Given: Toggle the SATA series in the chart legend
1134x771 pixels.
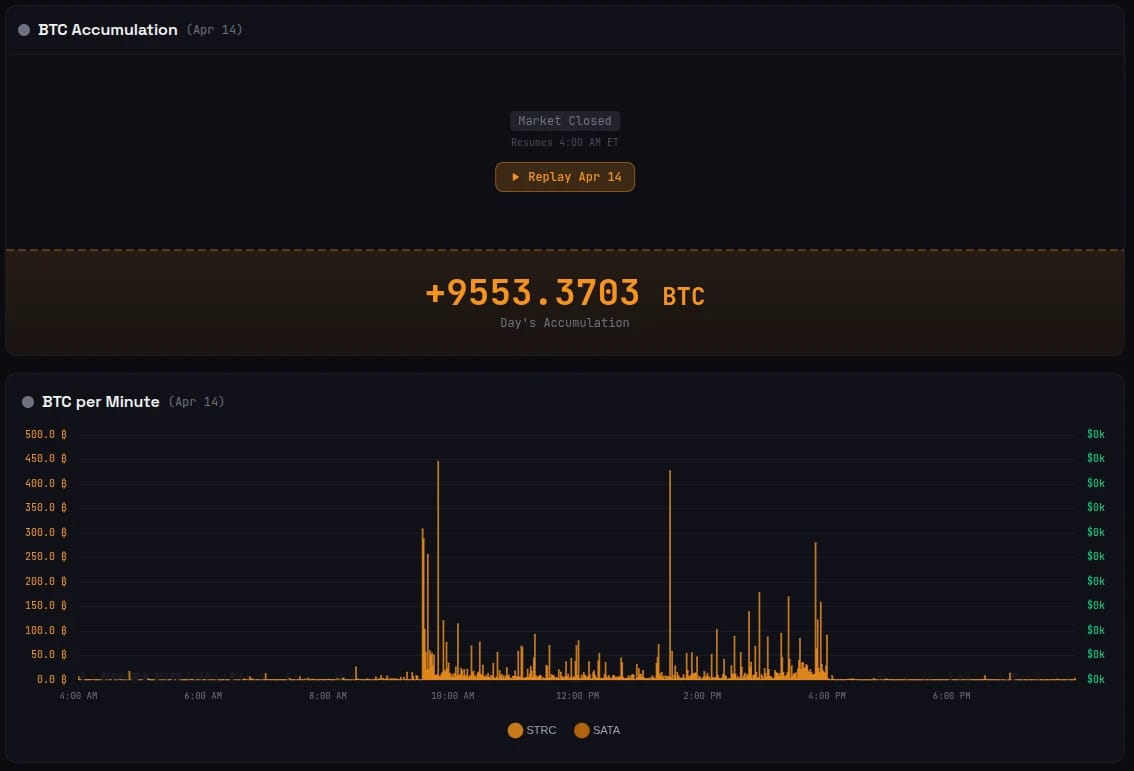Looking at the screenshot, I should click(x=598, y=731).
